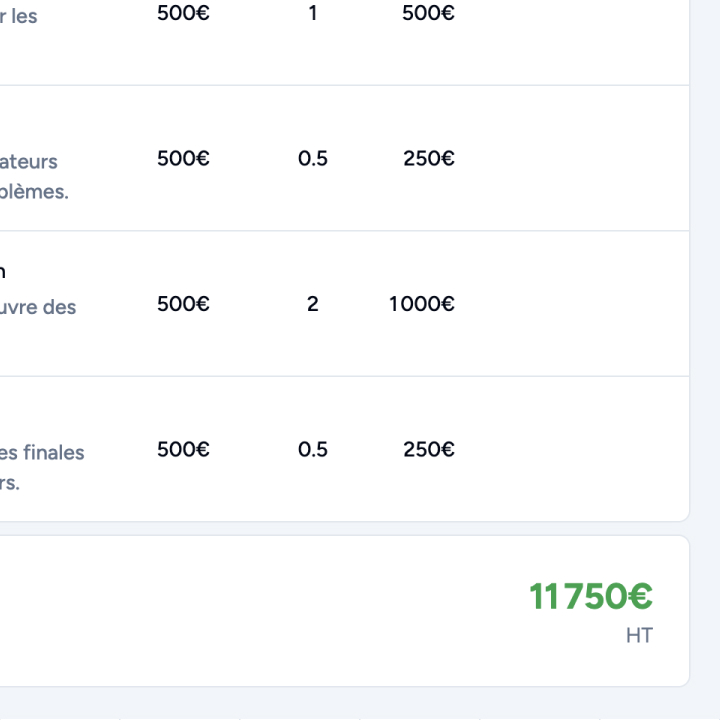
Task: Click the description text "es finales"
Action: pos(42,453)
